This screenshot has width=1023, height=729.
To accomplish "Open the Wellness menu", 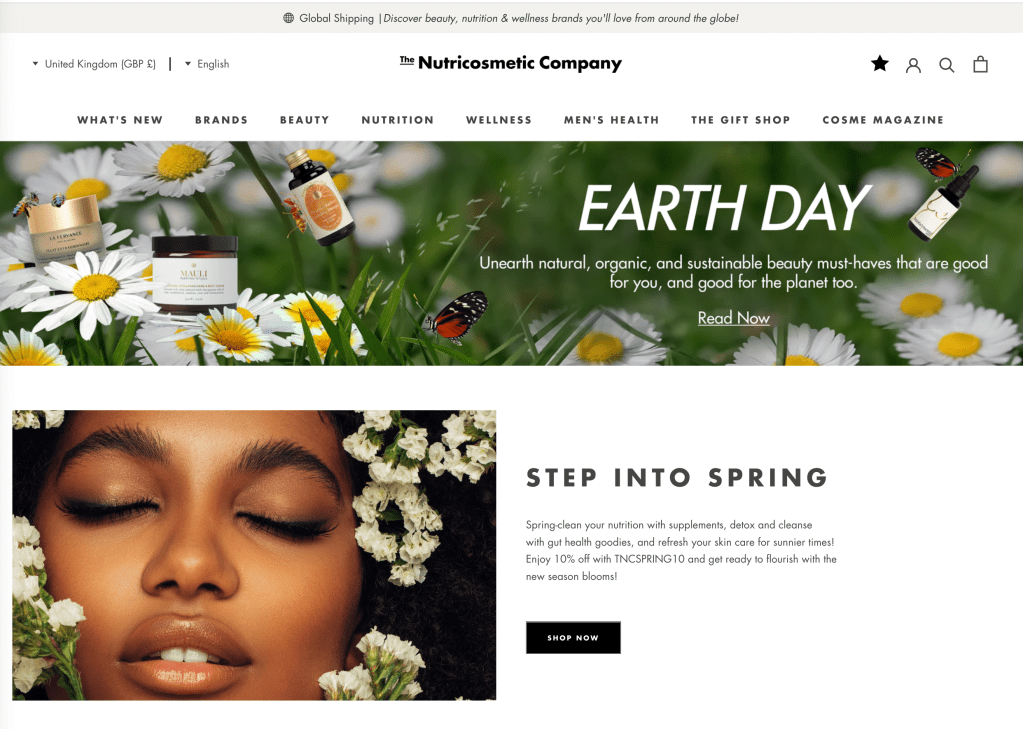I will pos(499,120).
